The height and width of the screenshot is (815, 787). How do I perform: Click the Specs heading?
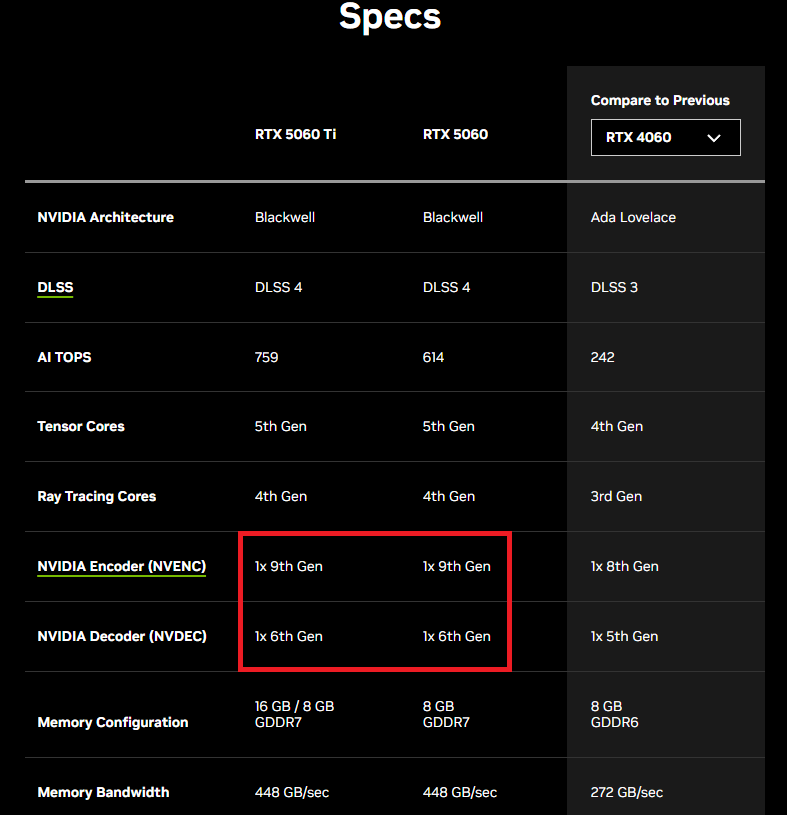coord(390,17)
